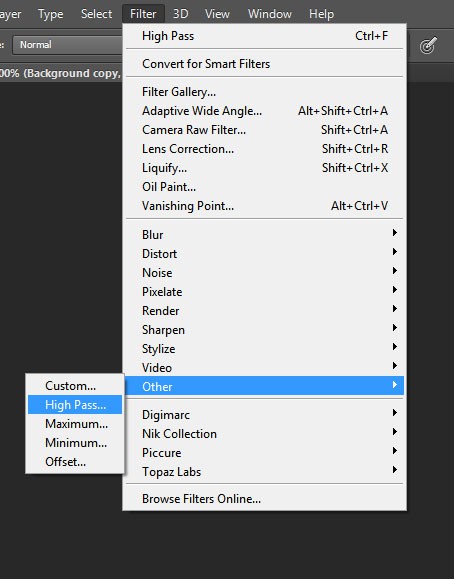Open the 3D menu
The height and width of the screenshot is (579, 454).
[x=181, y=14]
